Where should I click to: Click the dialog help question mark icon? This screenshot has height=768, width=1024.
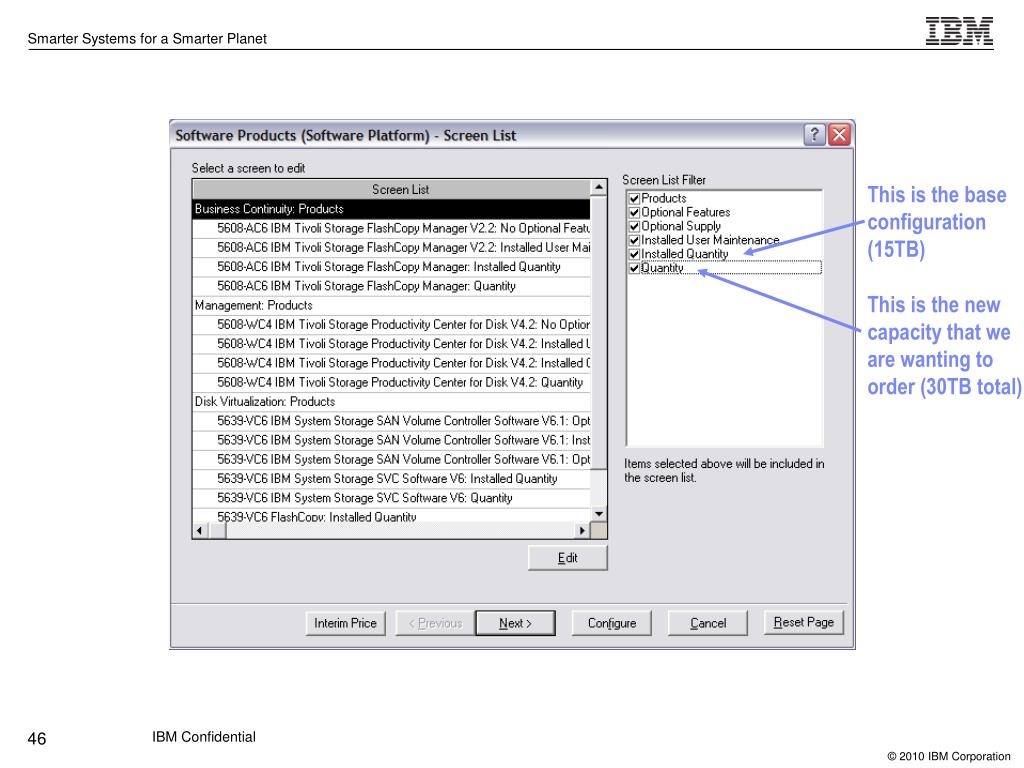[x=814, y=135]
